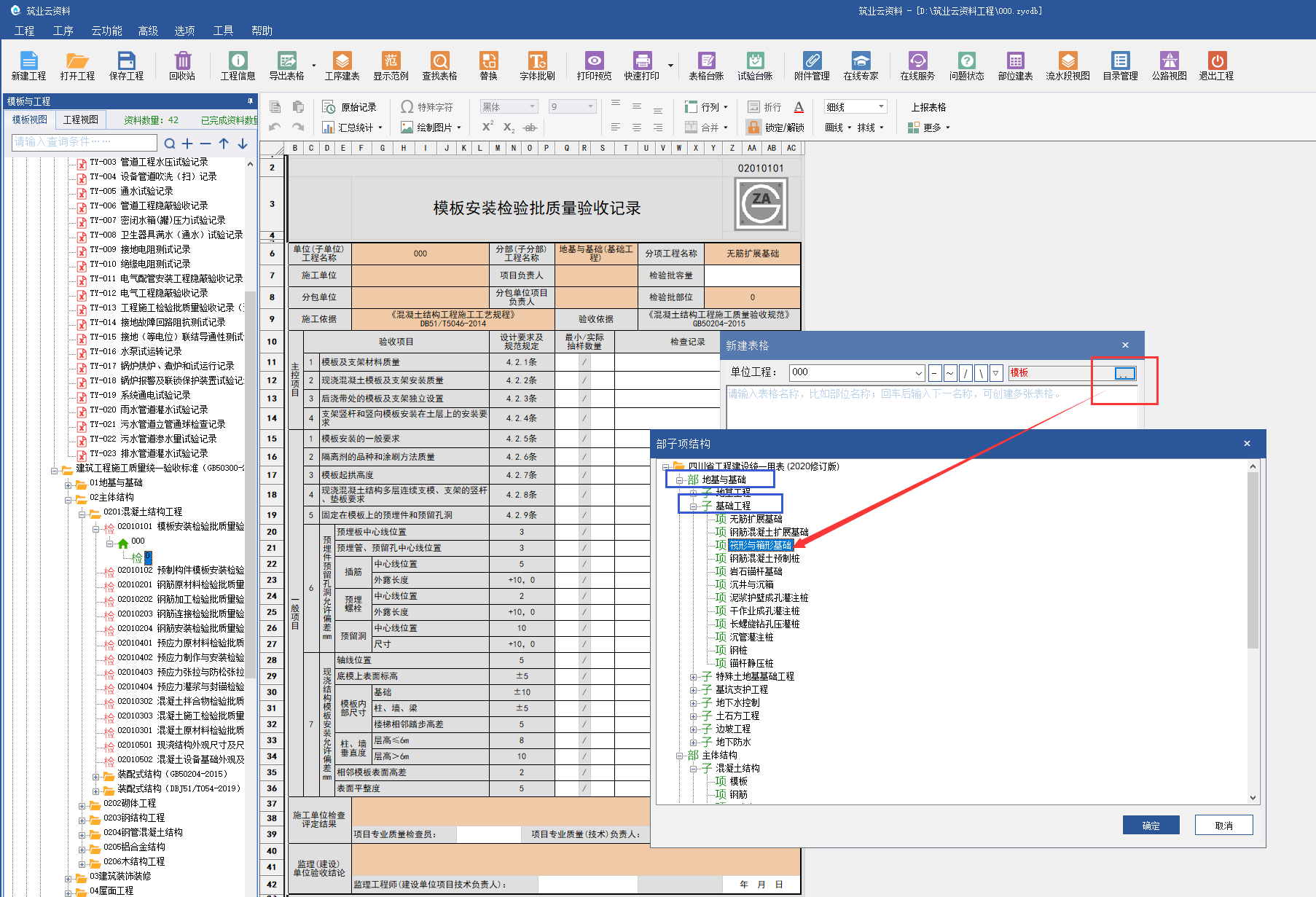Screen dimensions: 1316x897
Task: Open 问题状态 icon
Action: (x=966, y=66)
